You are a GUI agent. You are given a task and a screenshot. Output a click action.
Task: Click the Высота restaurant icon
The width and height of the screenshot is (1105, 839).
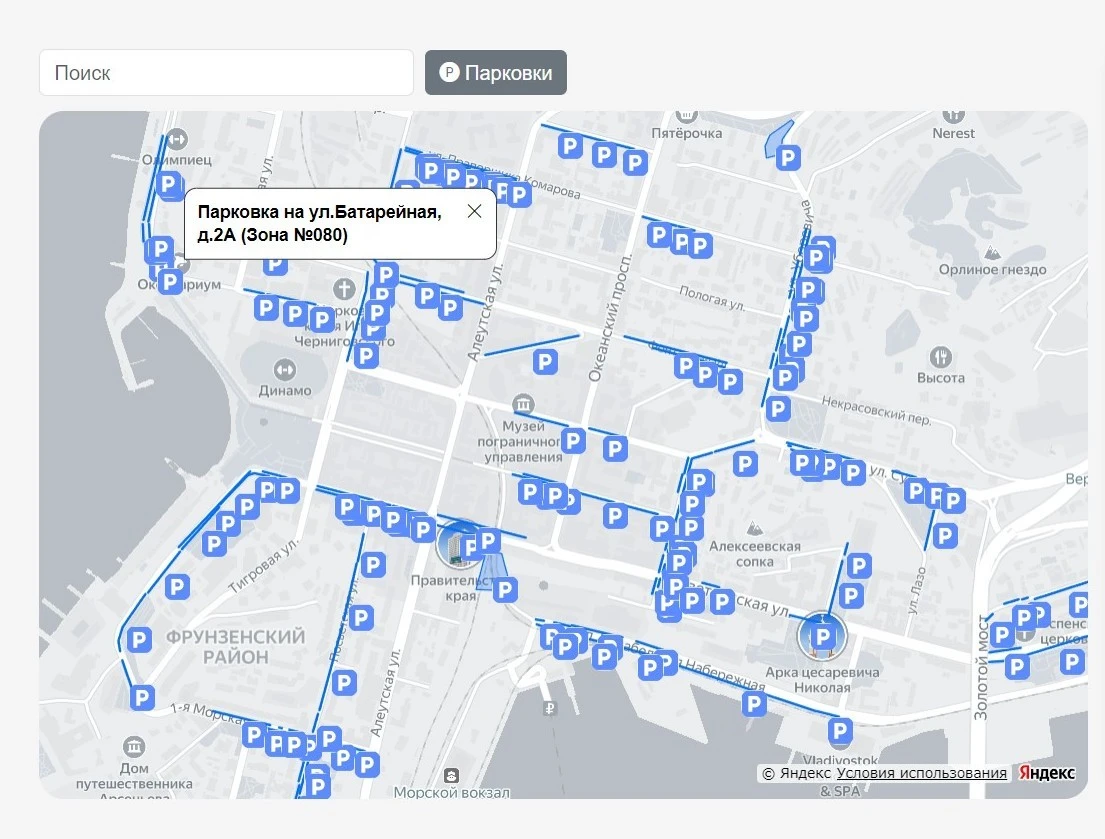tap(940, 357)
